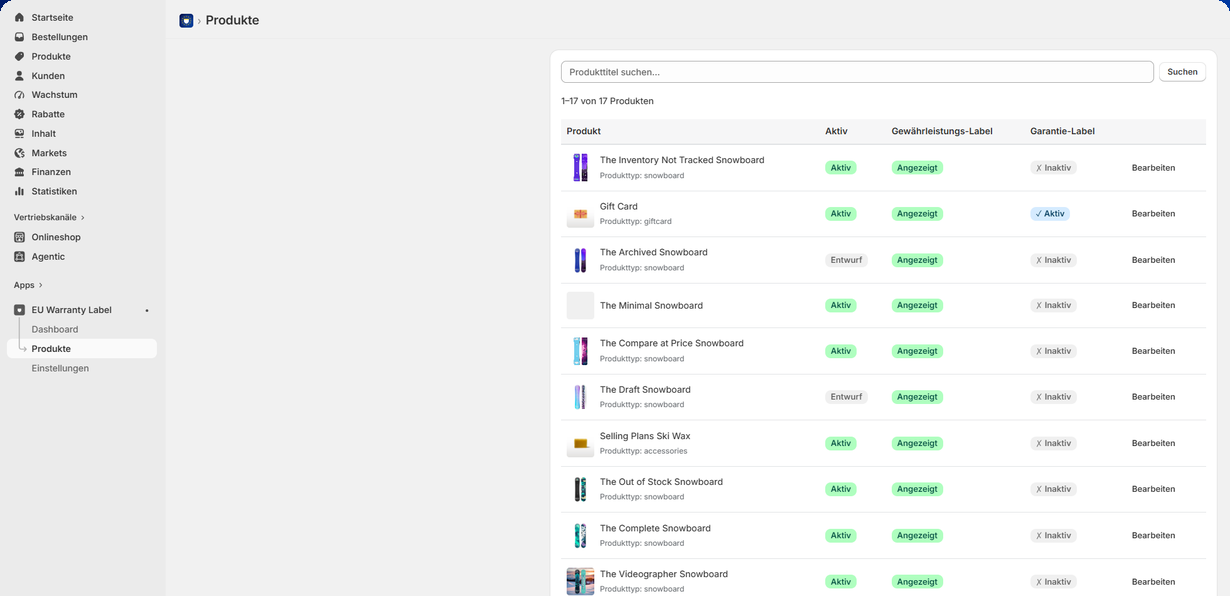This screenshot has width=1230, height=596.
Task: Click the Markets globe icon
Action: point(20,153)
